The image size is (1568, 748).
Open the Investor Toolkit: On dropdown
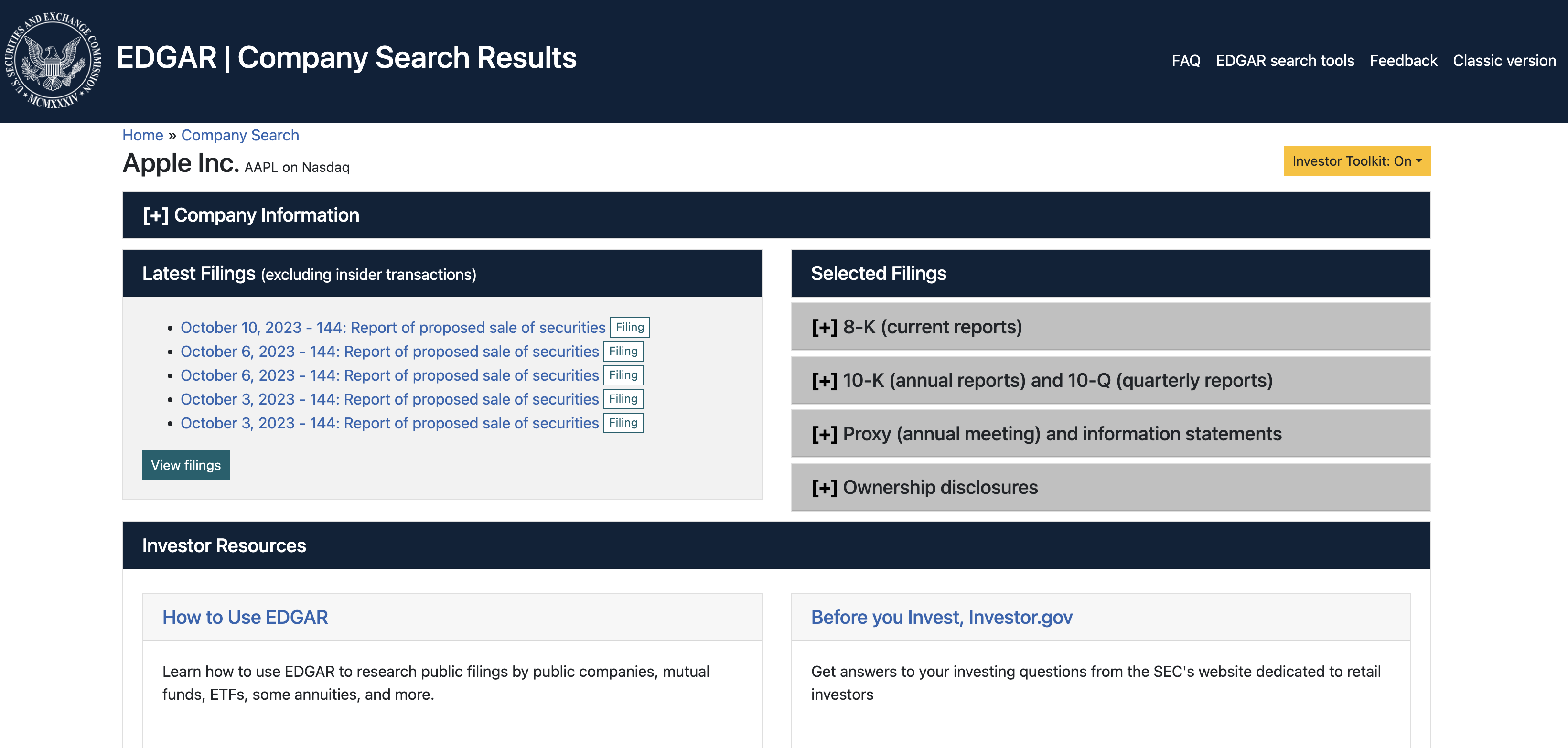(1357, 160)
